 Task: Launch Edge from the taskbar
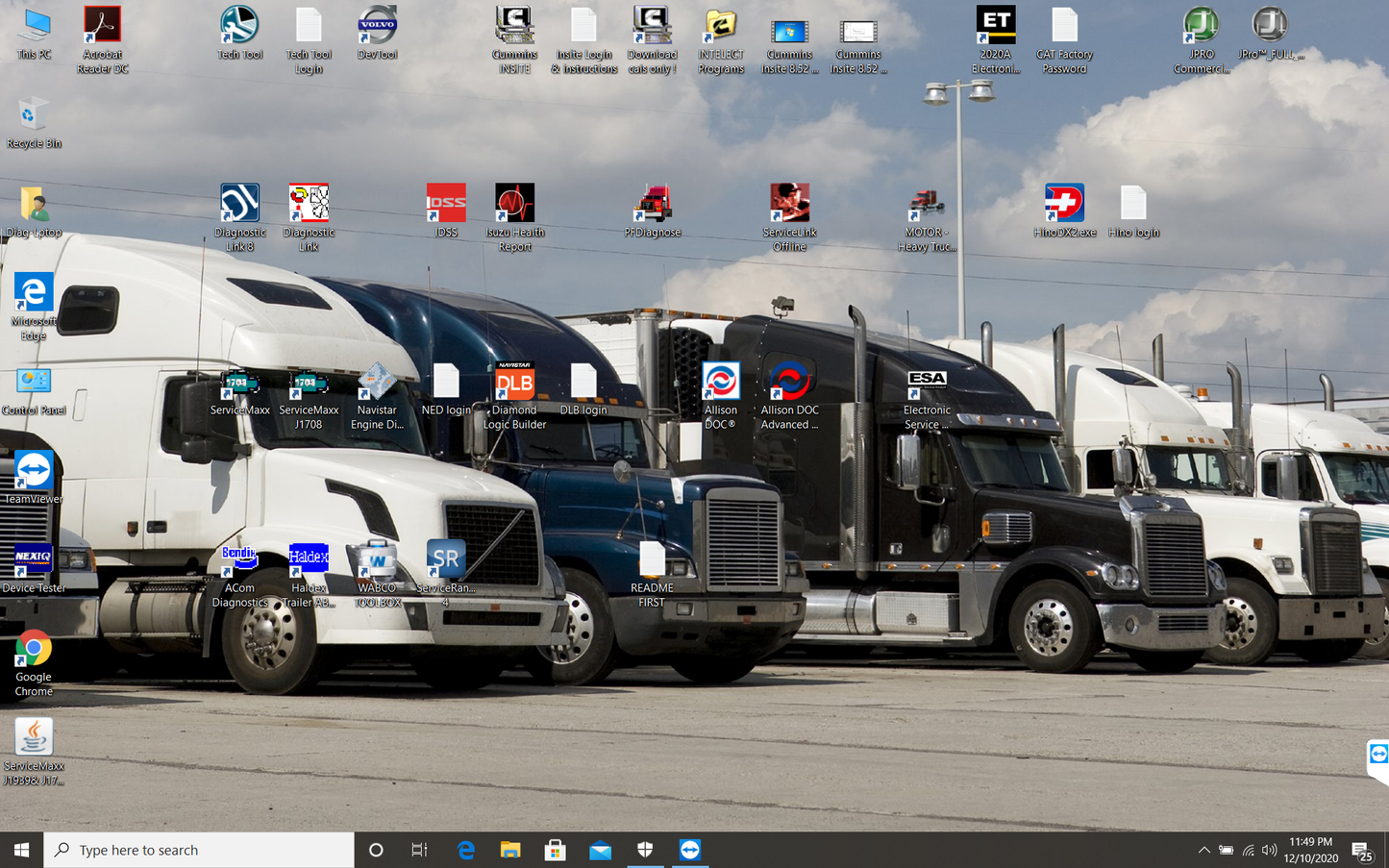pyautogui.click(x=466, y=850)
